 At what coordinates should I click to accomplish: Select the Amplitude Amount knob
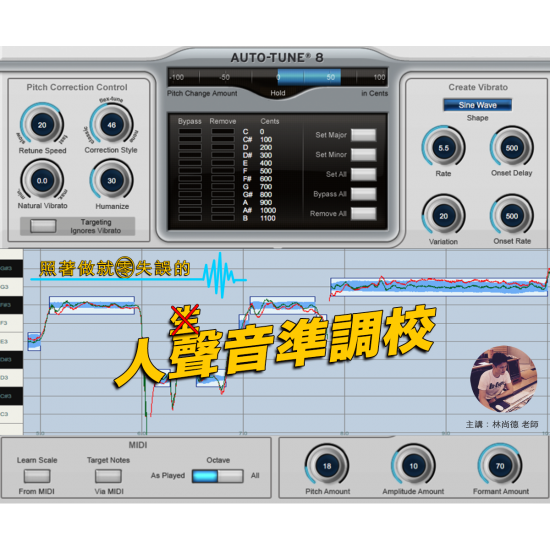coord(414,466)
